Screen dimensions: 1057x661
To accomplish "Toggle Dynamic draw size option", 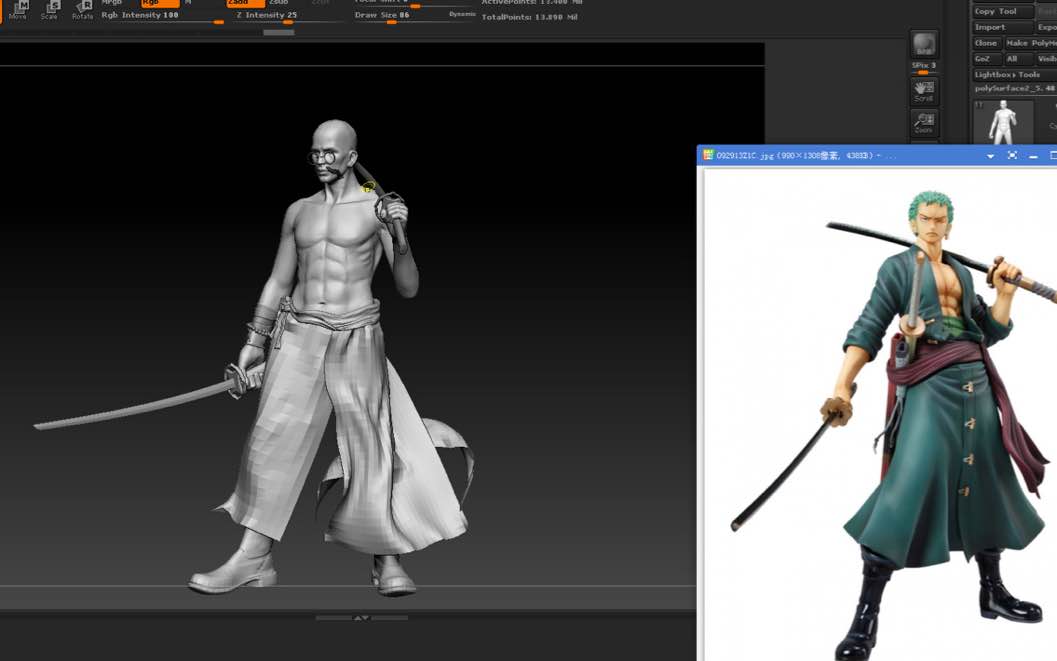I will (x=462, y=14).
